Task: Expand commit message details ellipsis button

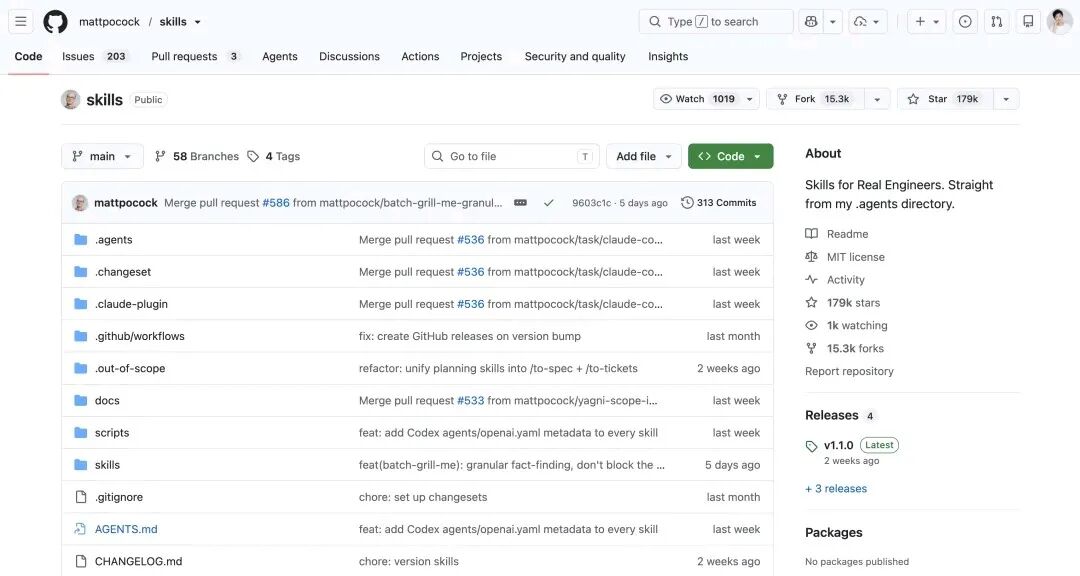Action: pyautogui.click(x=520, y=203)
